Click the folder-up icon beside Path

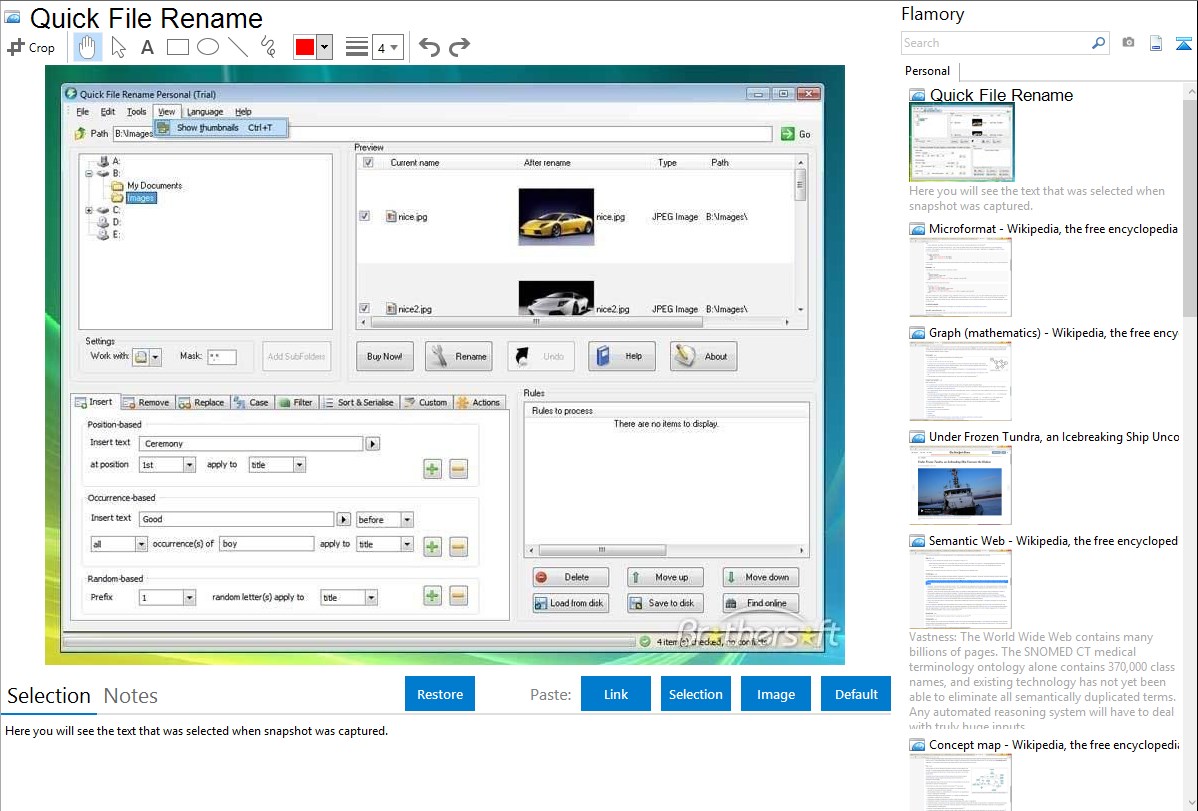80,134
